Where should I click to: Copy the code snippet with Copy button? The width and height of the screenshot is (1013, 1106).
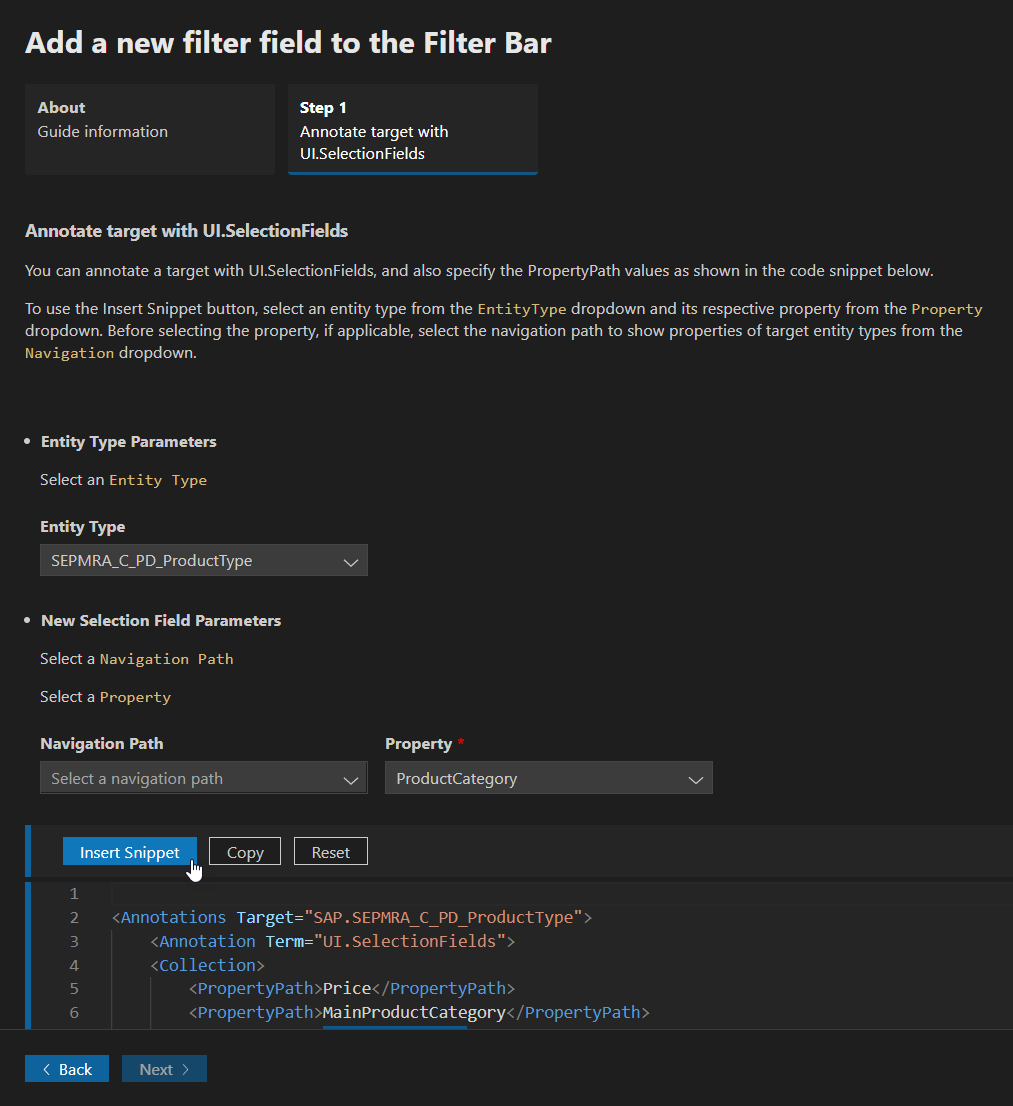point(245,852)
